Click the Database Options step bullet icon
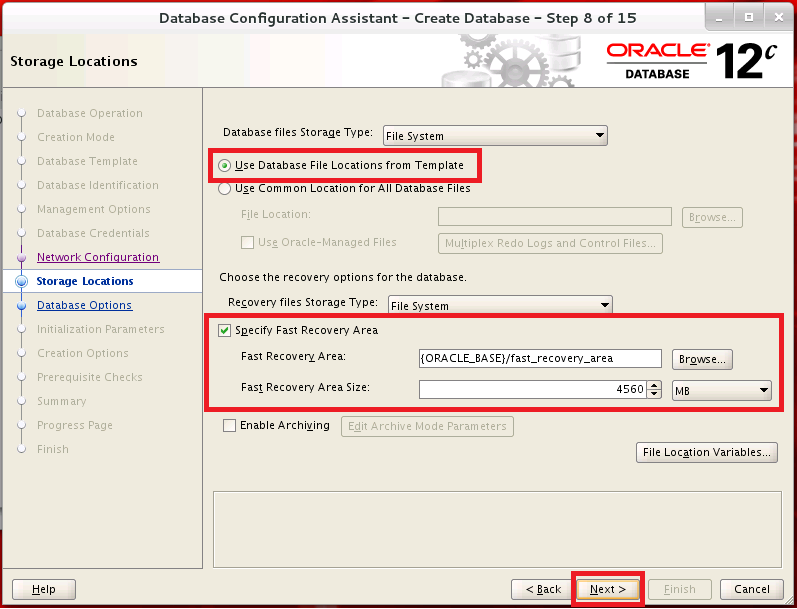This screenshot has width=797, height=609. tap(21, 306)
